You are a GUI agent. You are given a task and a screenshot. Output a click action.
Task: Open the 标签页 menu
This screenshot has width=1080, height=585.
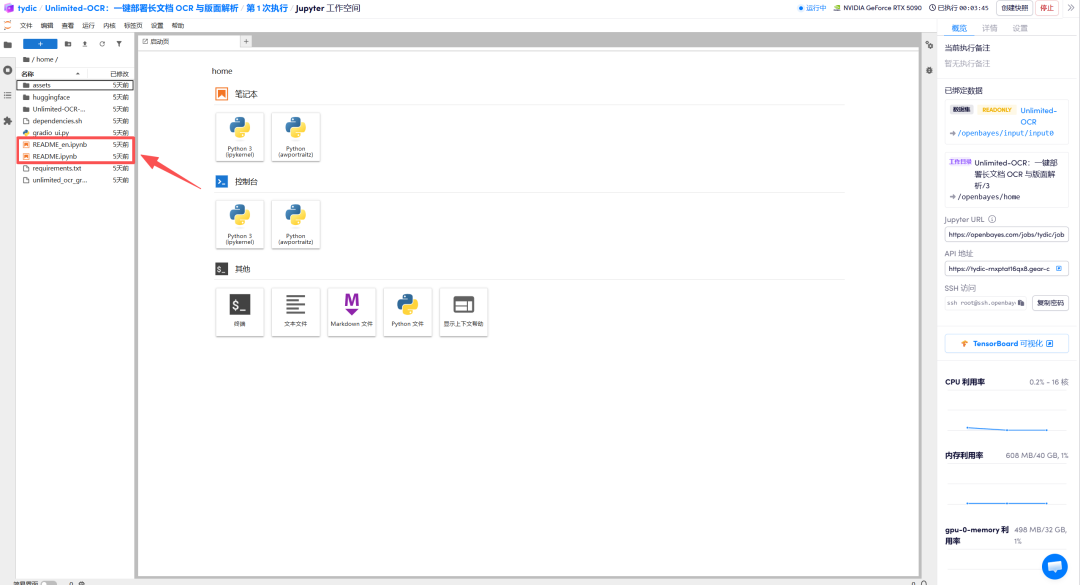pyautogui.click(x=133, y=25)
